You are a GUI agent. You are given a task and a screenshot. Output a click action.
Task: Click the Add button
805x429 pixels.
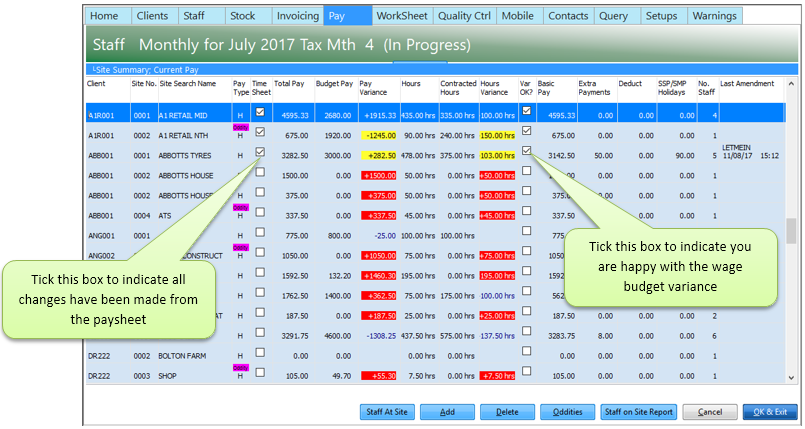tap(447, 412)
